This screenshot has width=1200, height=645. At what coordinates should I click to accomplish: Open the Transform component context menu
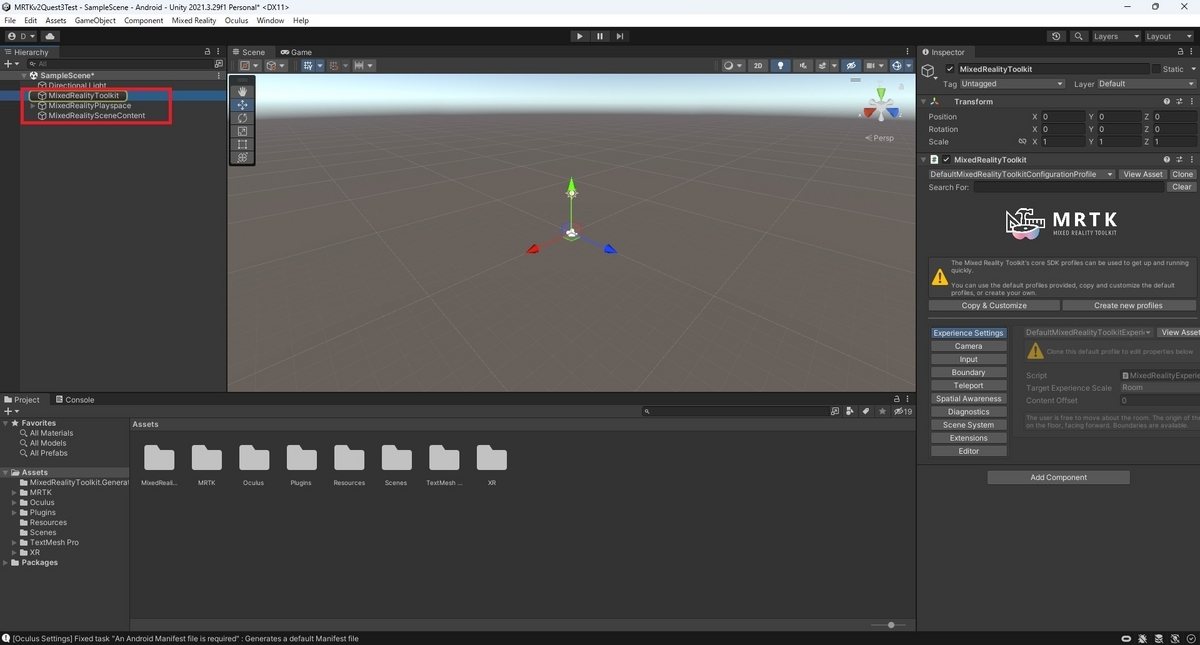click(1193, 101)
